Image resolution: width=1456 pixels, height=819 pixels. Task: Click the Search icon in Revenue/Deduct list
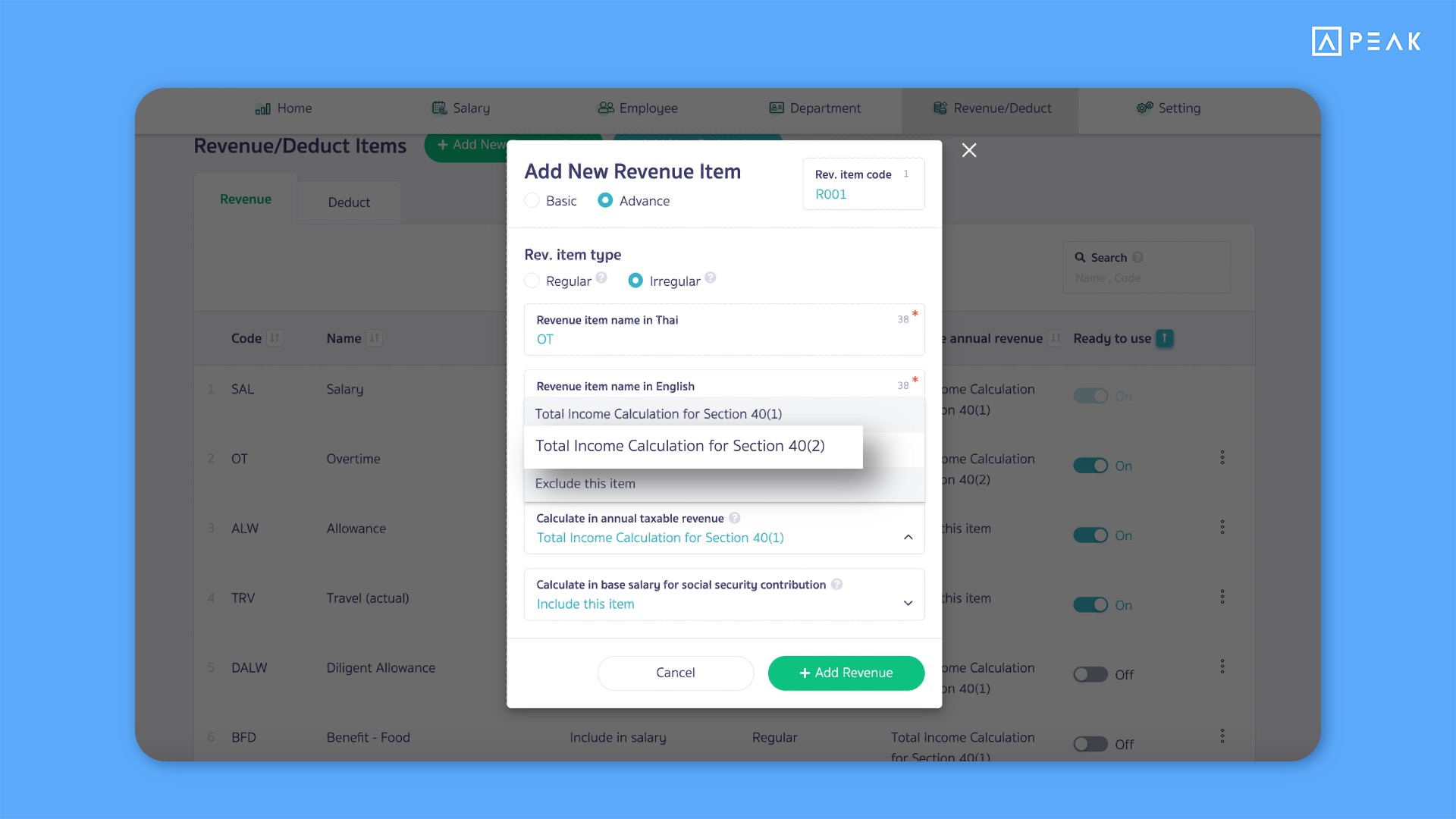tap(1080, 257)
